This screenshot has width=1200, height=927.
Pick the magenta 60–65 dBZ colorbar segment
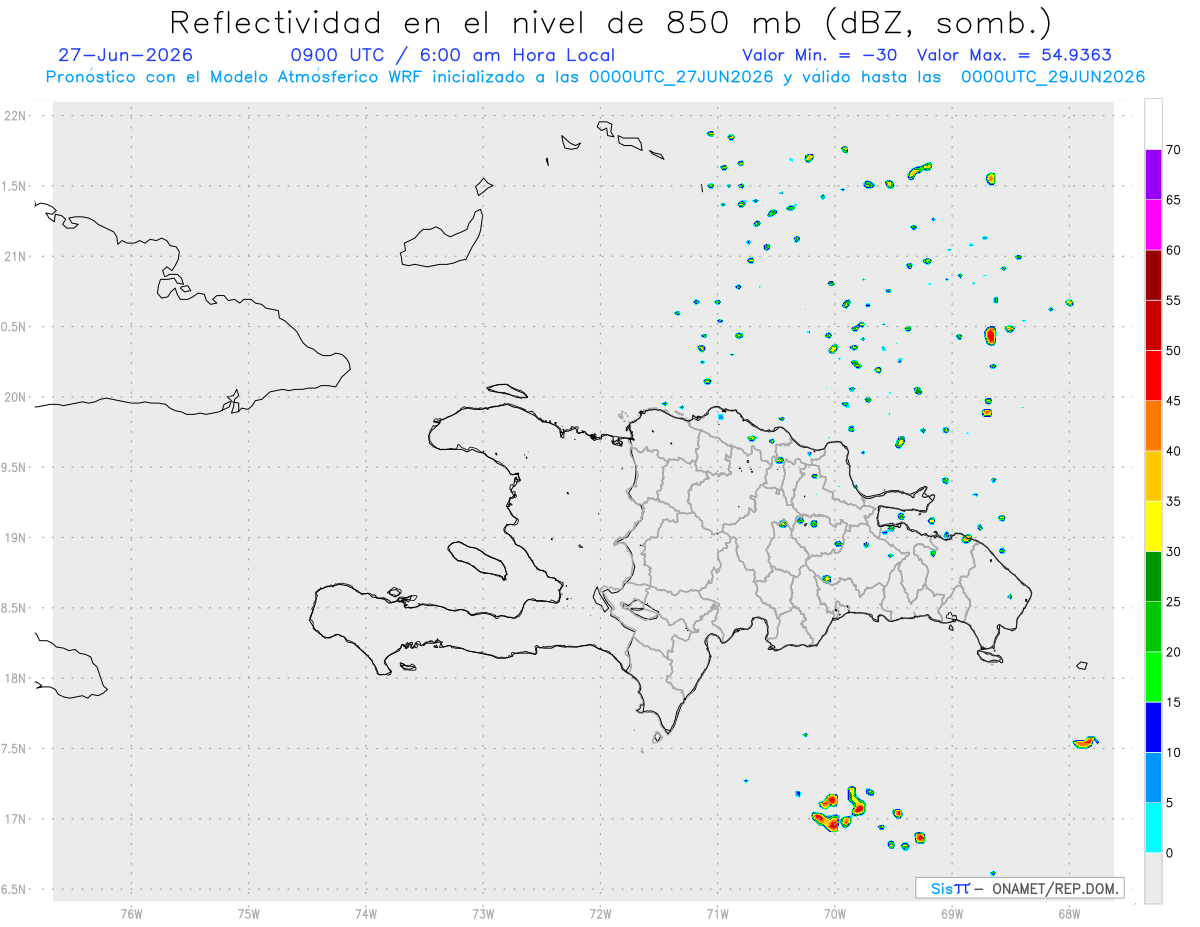click(1153, 225)
